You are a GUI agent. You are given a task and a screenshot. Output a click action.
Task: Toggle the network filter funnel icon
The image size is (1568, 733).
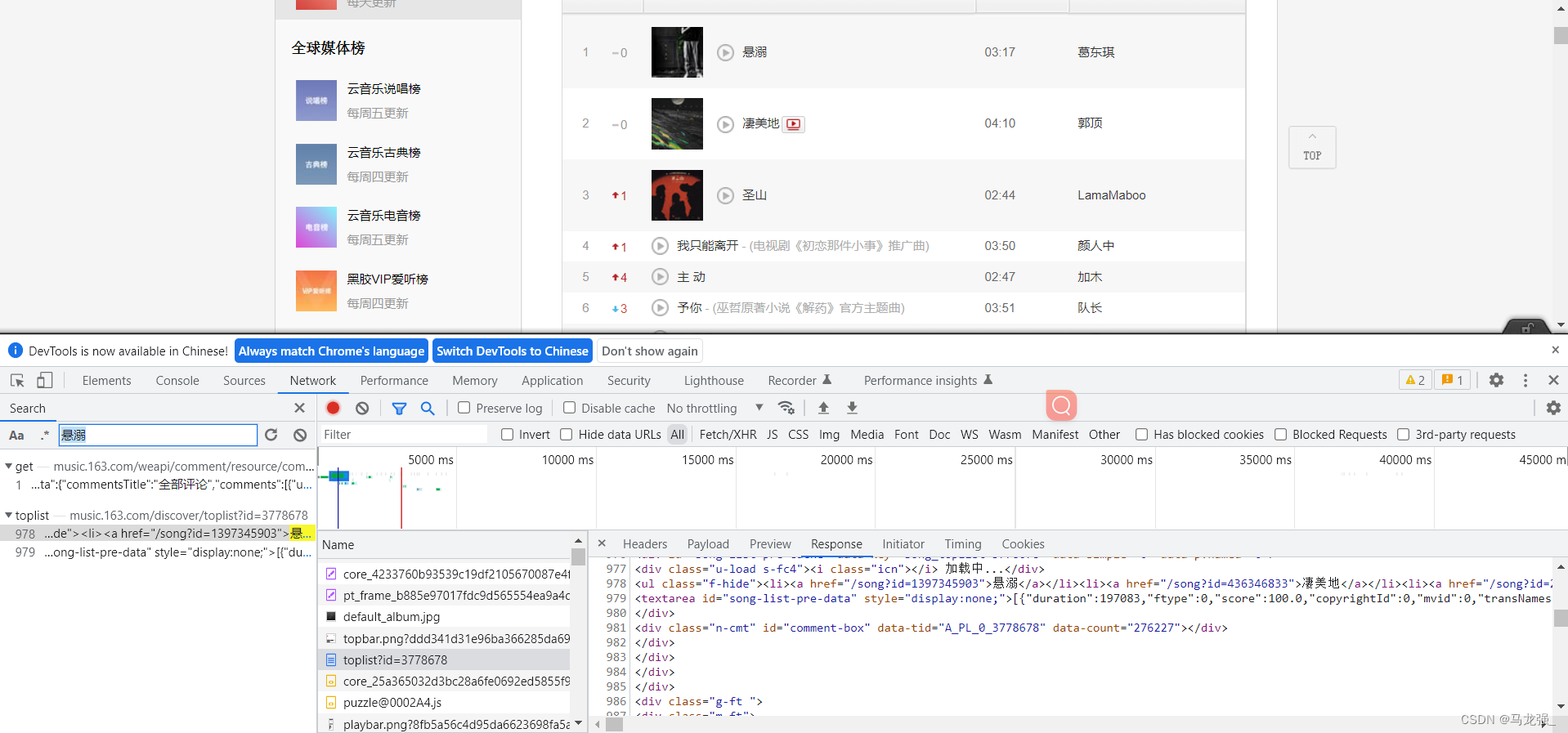pos(399,408)
